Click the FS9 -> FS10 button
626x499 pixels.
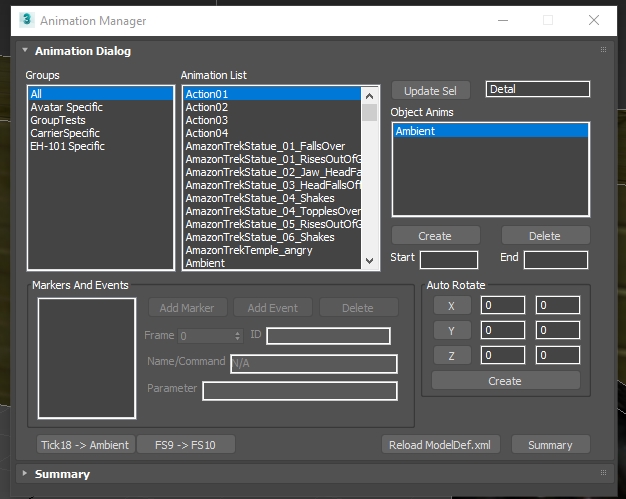[186, 444]
